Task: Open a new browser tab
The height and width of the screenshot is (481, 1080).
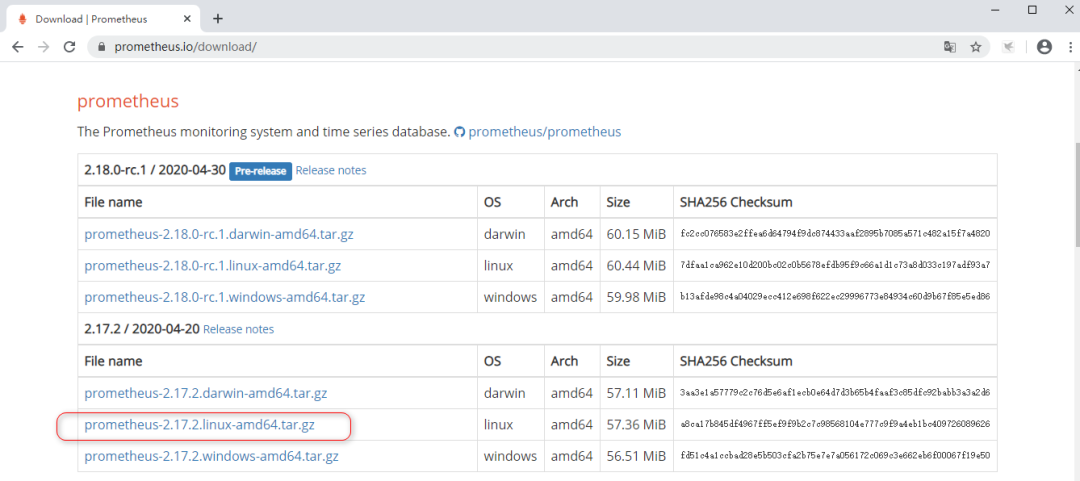Action: [x=218, y=18]
